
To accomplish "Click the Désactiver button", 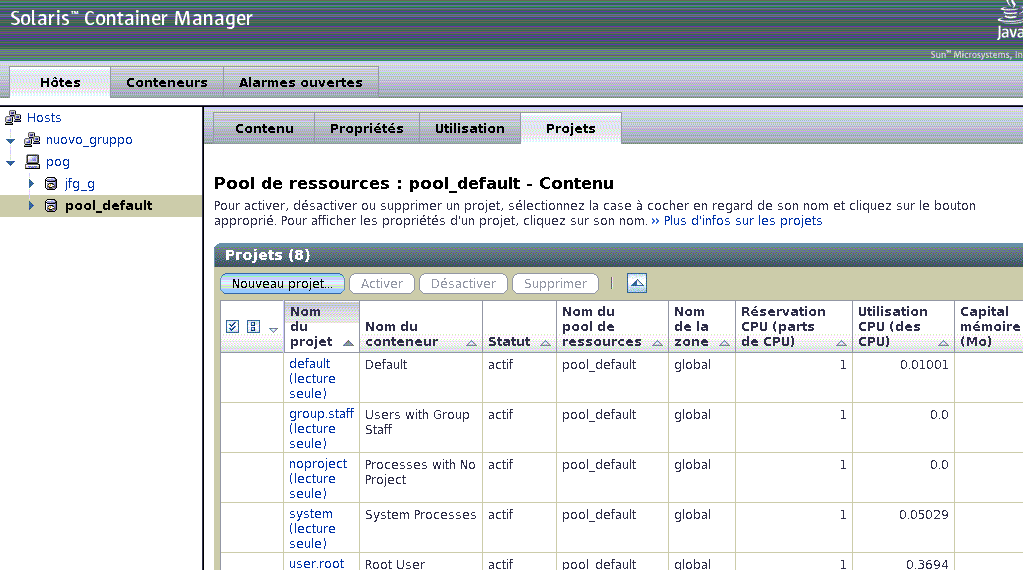I will tap(463, 284).
